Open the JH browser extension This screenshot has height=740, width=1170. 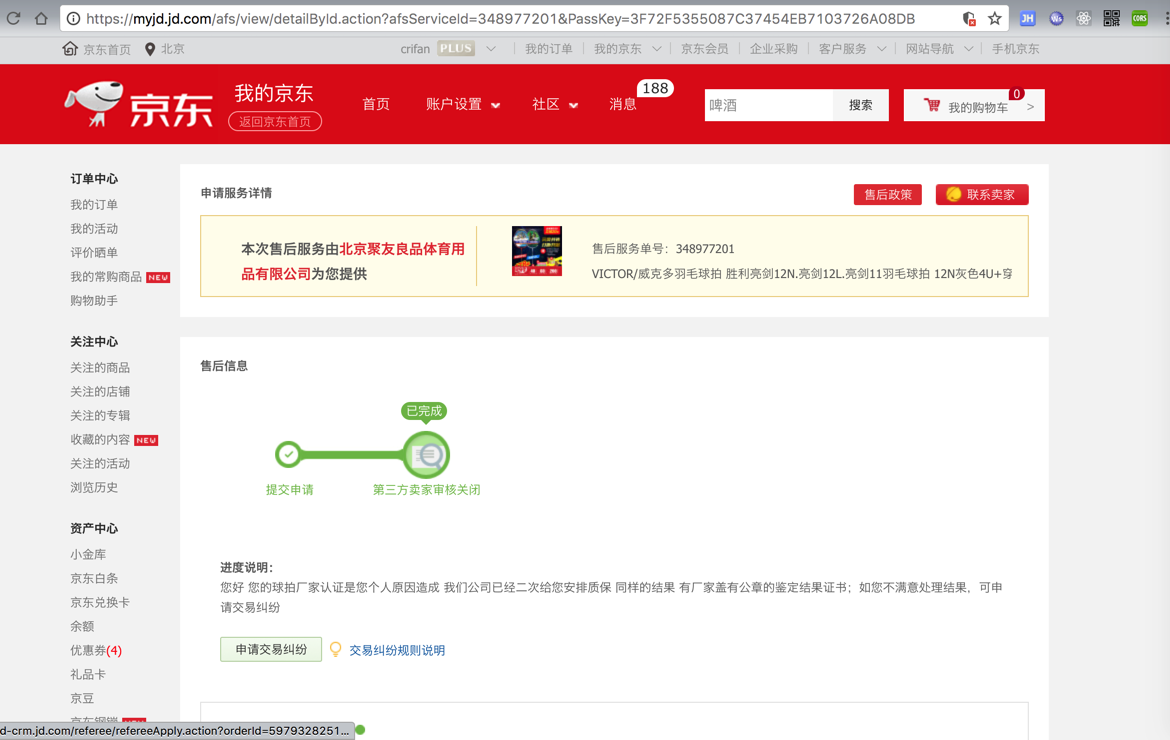point(1027,19)
